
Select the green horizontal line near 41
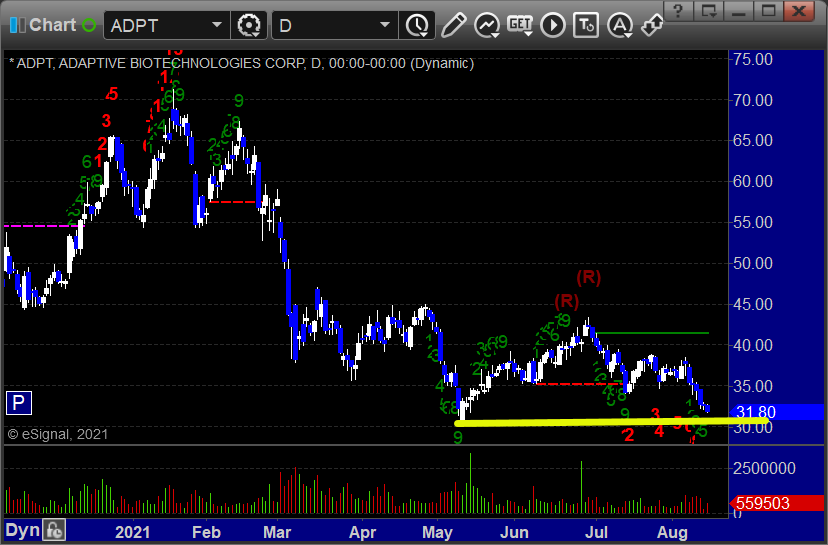[652, 333]
